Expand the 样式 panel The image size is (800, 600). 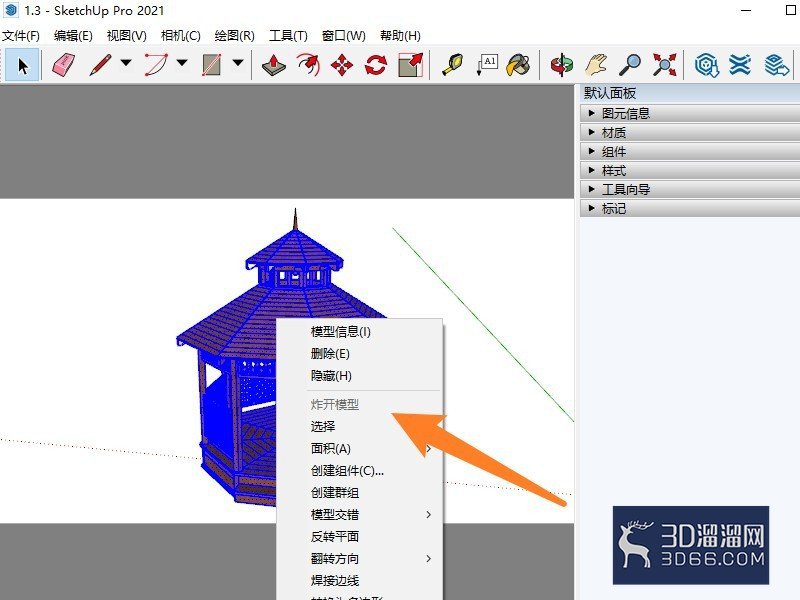tap(690, 170)
